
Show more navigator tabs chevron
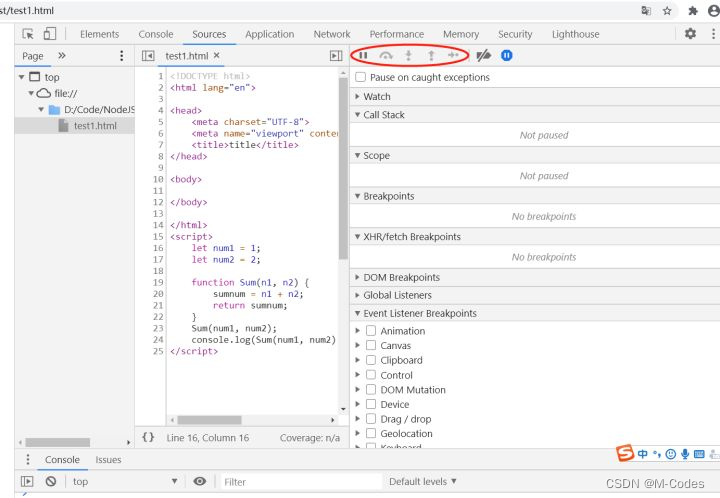(x=62, y=56)
